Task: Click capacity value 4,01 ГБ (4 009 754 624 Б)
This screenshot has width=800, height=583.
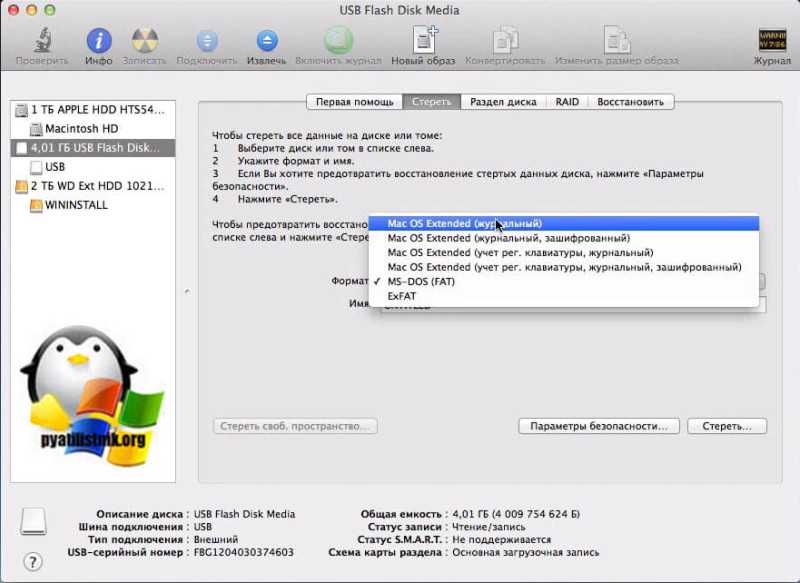Action: point(516,514)
